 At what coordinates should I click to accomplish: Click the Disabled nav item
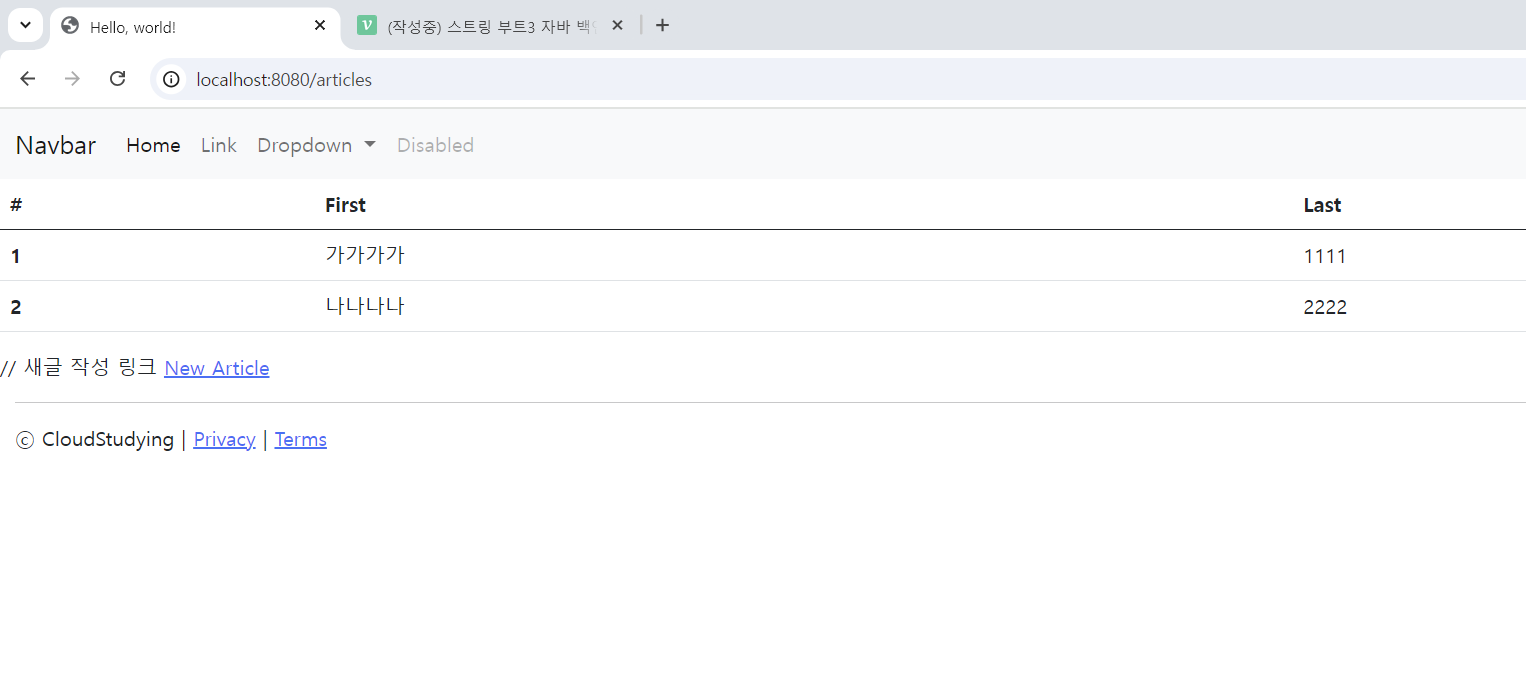435,145
